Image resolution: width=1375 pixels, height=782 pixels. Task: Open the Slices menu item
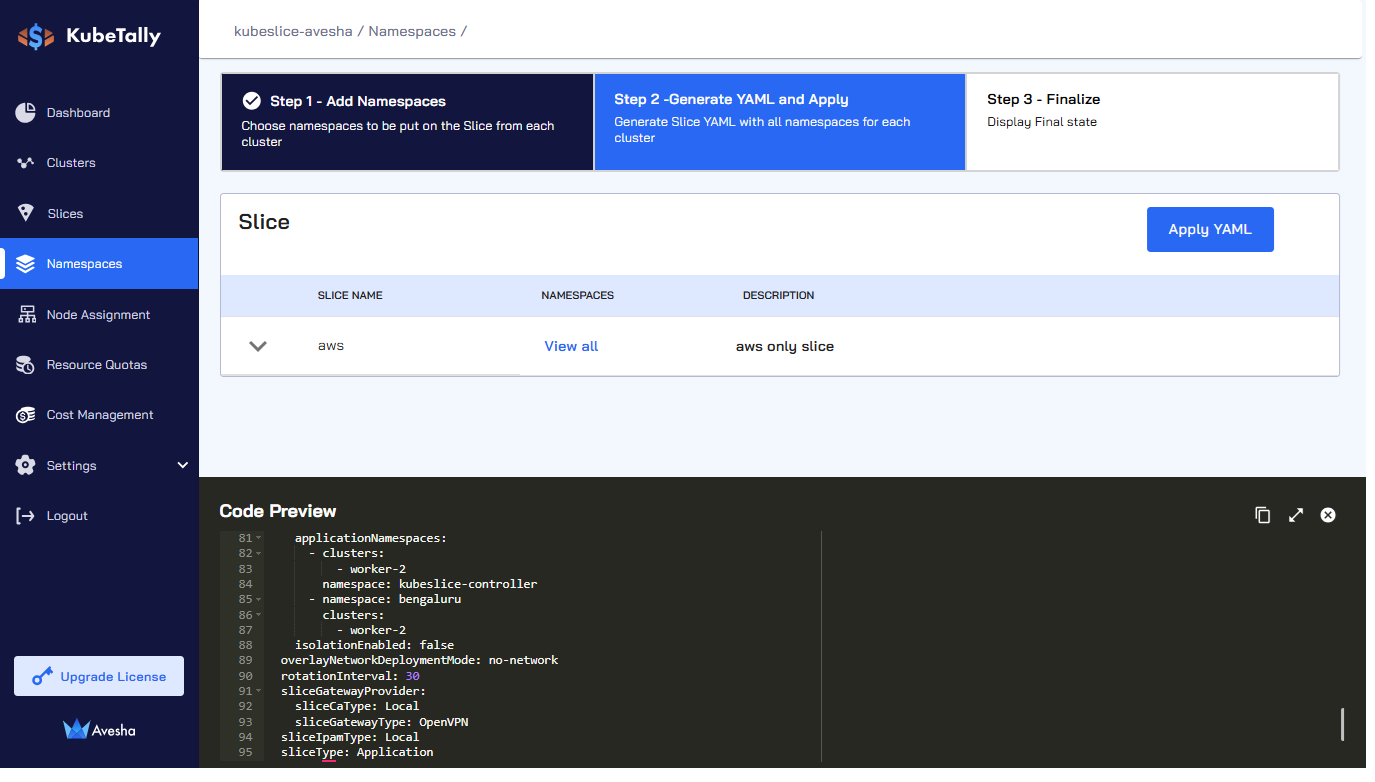pyautogui.click(x=99, y=213)
